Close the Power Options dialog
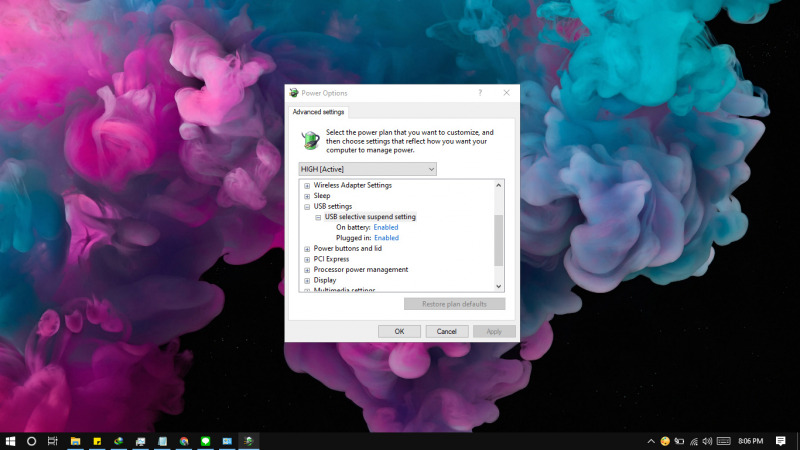Screen dimensions: 800x450 (506, 93)
